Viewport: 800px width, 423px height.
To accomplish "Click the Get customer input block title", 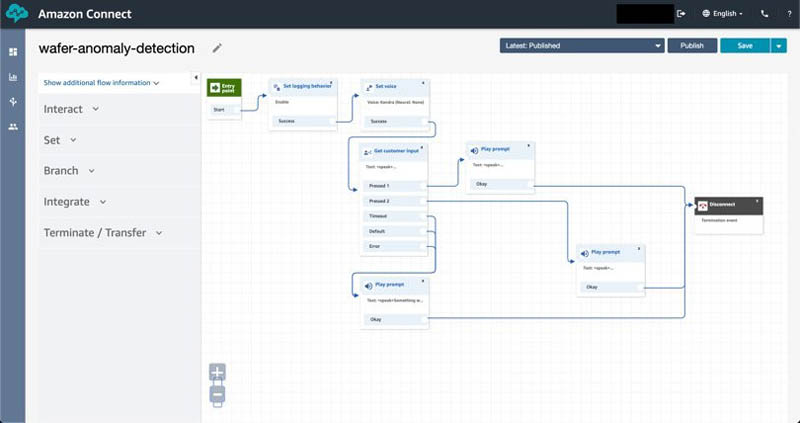I will click(396, 151).
